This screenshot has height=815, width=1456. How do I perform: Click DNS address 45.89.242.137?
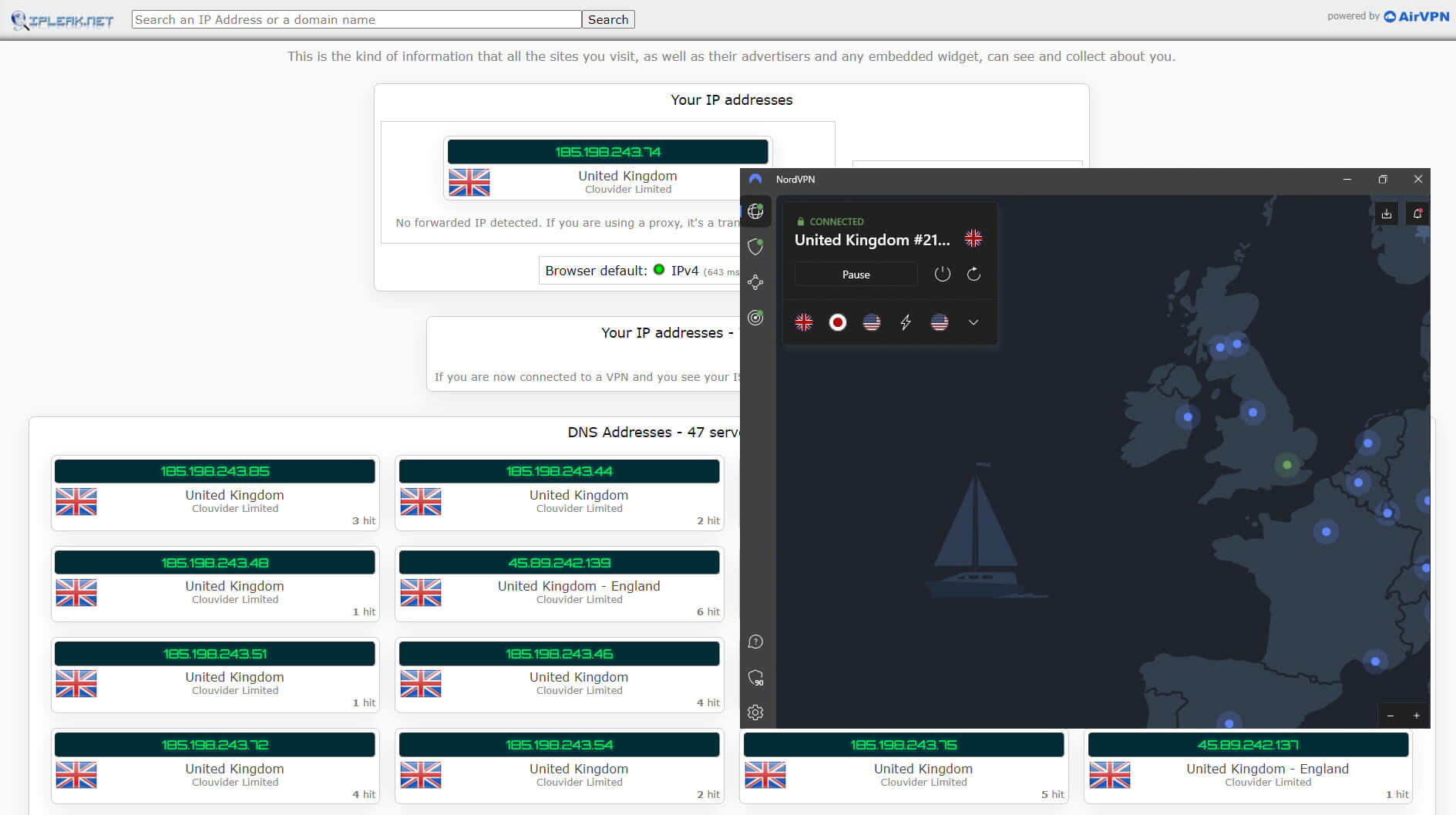pyautogui.click(x=1249, y=745)
